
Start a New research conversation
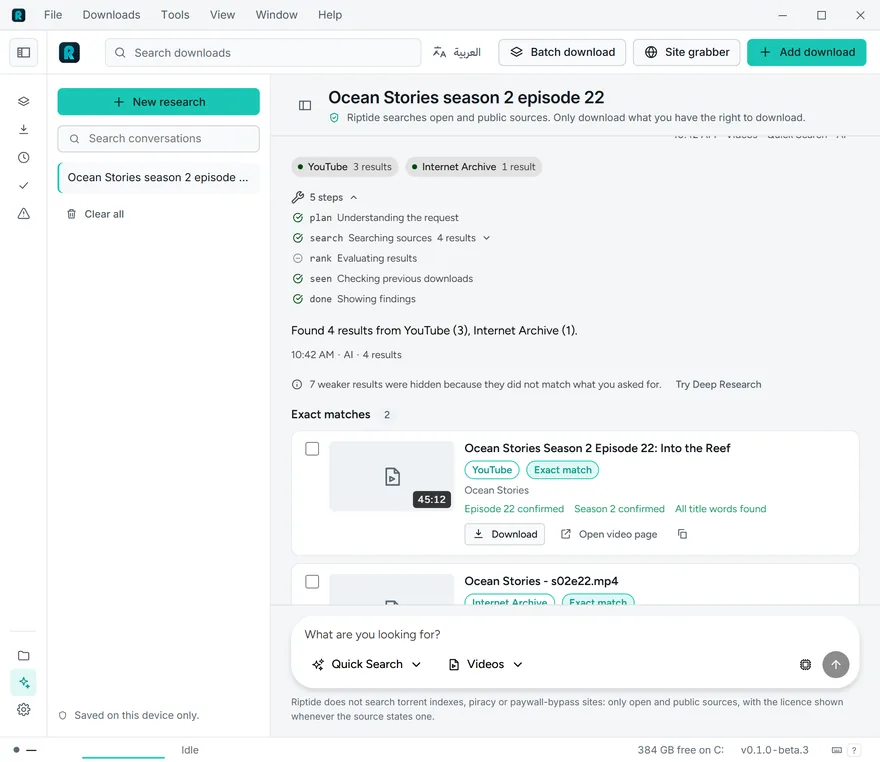(x=158, y=102)
